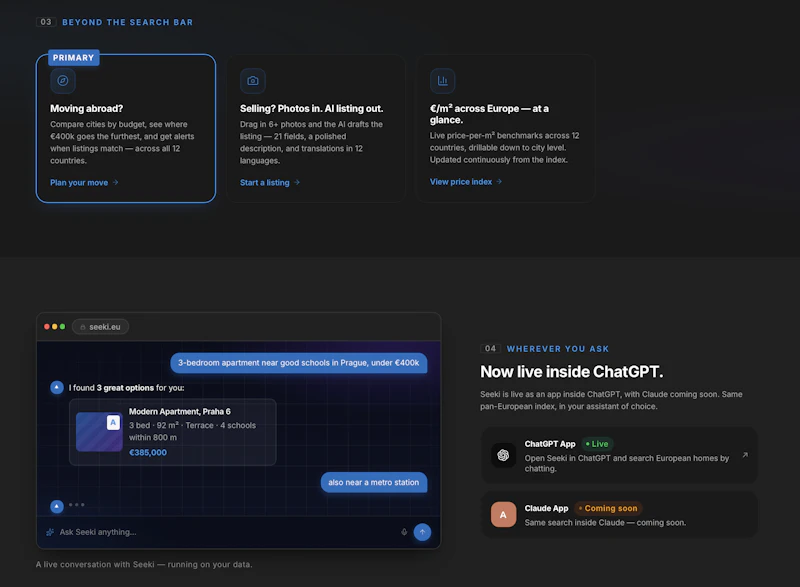The width and height of the screenshot is (800, 587).
Task: Click the yellow minimize dot in mock browser
Action: [x=55, y=326]
